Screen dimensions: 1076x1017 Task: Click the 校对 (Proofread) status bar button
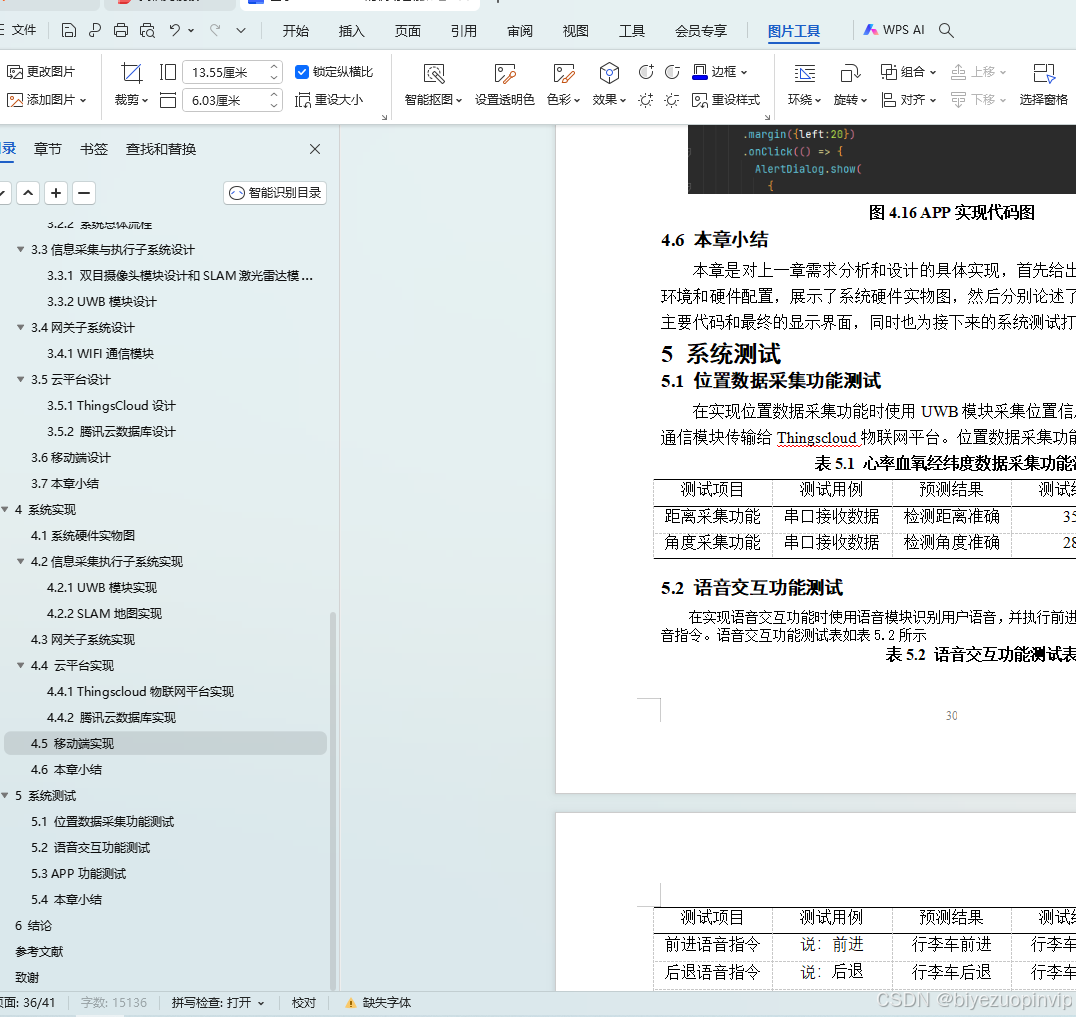(303, 1003)
